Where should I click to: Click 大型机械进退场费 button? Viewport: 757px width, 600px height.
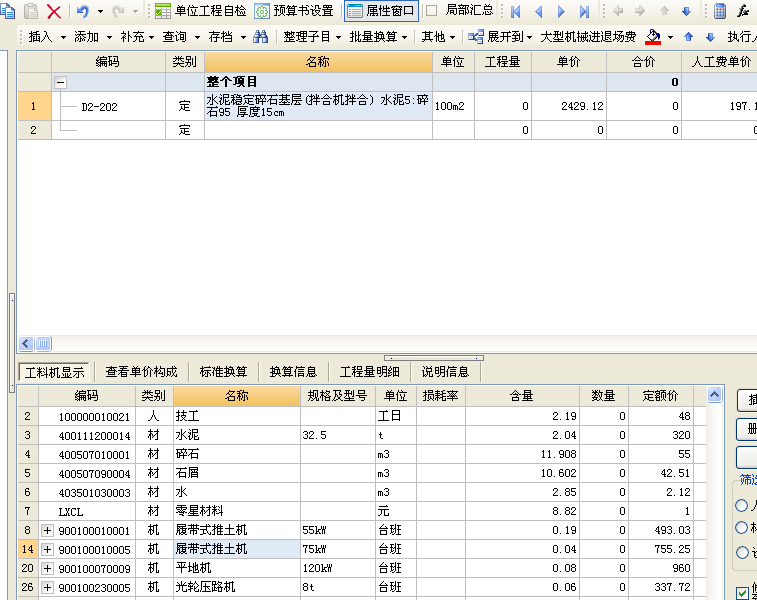pyautogui.click(x=588, y=37)
